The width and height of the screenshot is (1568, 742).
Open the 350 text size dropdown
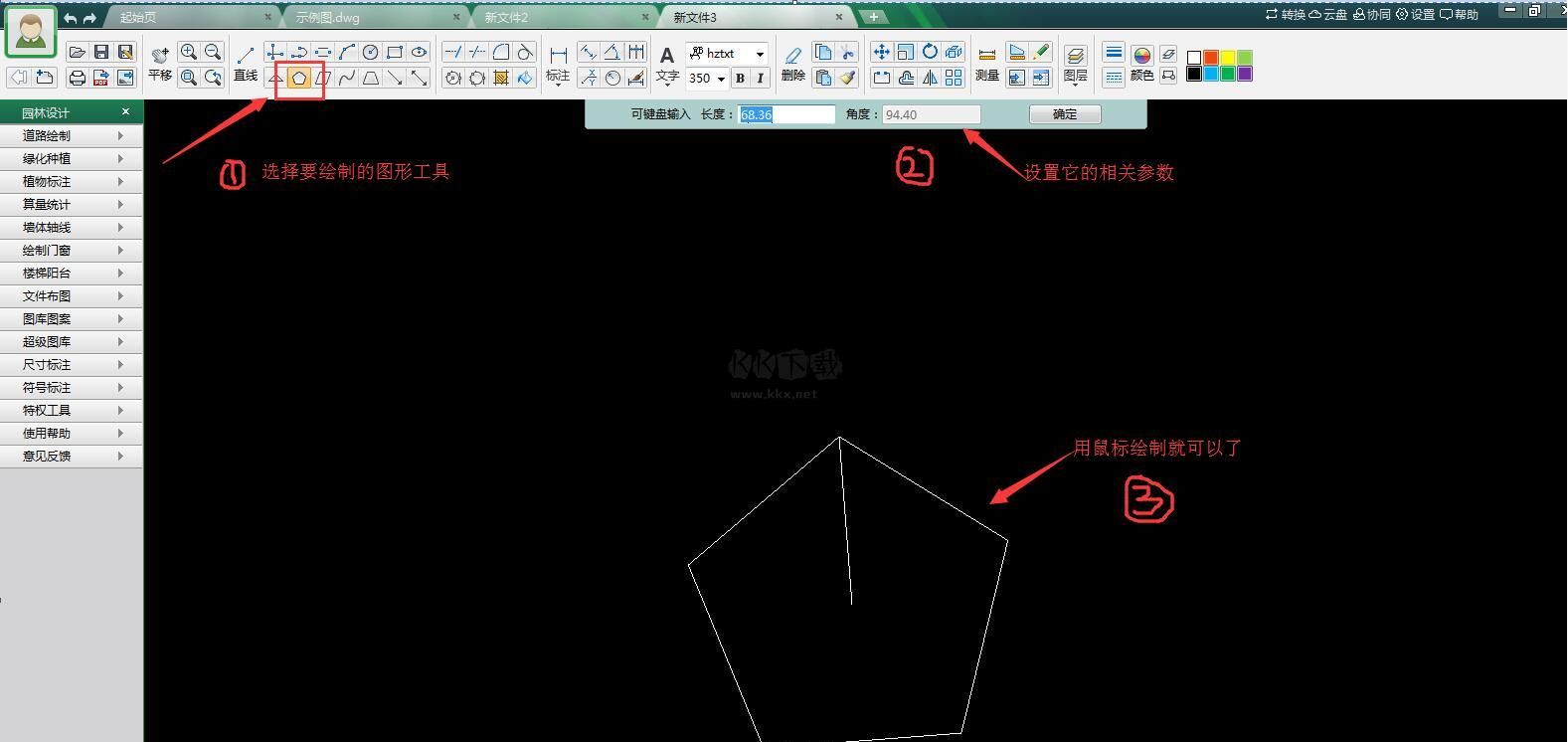(721, 79)
